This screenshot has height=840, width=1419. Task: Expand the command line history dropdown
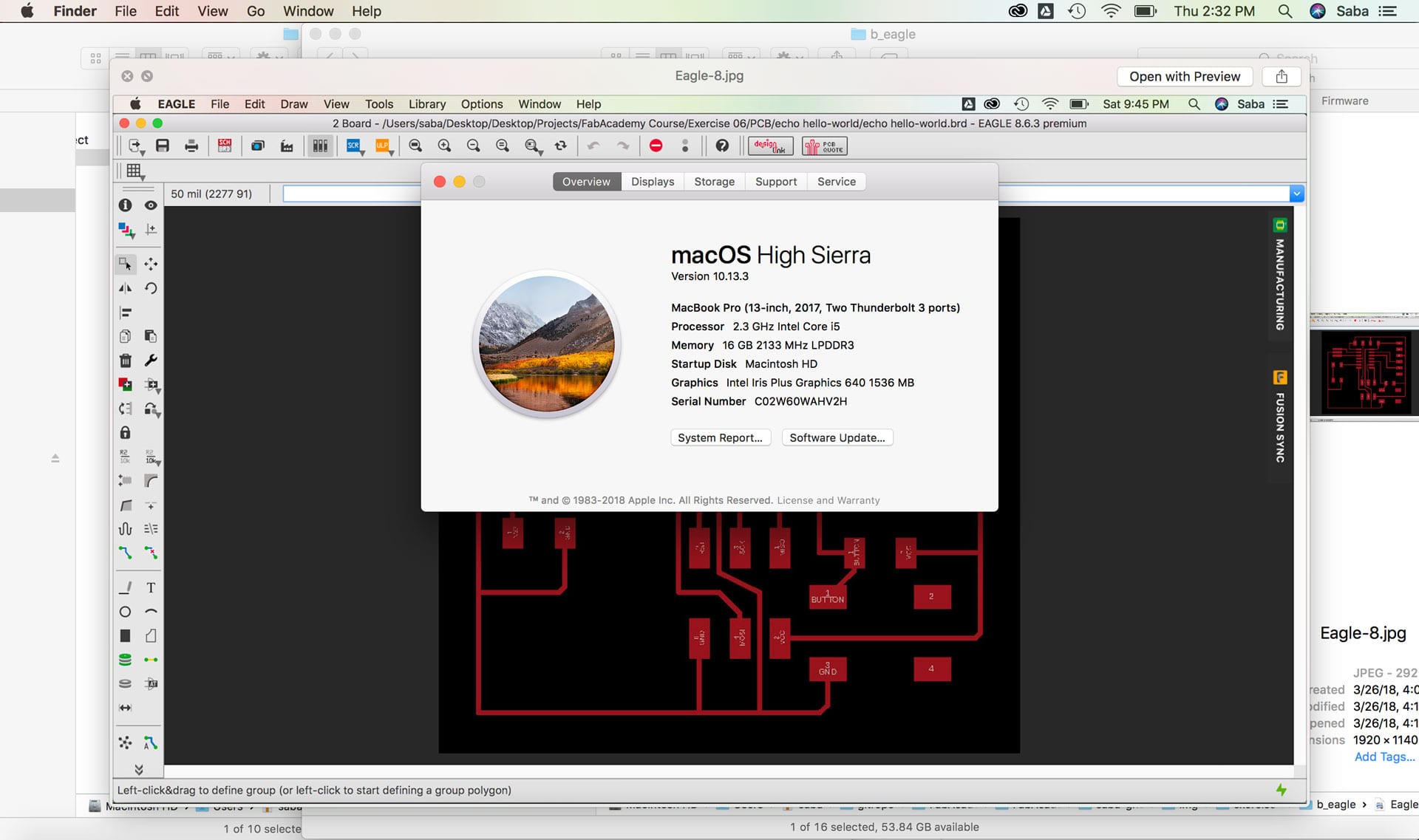pos(1296,194)
